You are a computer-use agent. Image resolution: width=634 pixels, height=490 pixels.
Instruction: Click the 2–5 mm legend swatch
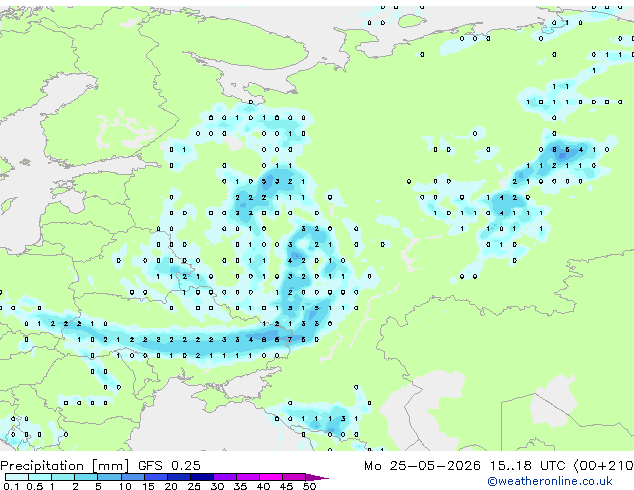click(86, 477)
